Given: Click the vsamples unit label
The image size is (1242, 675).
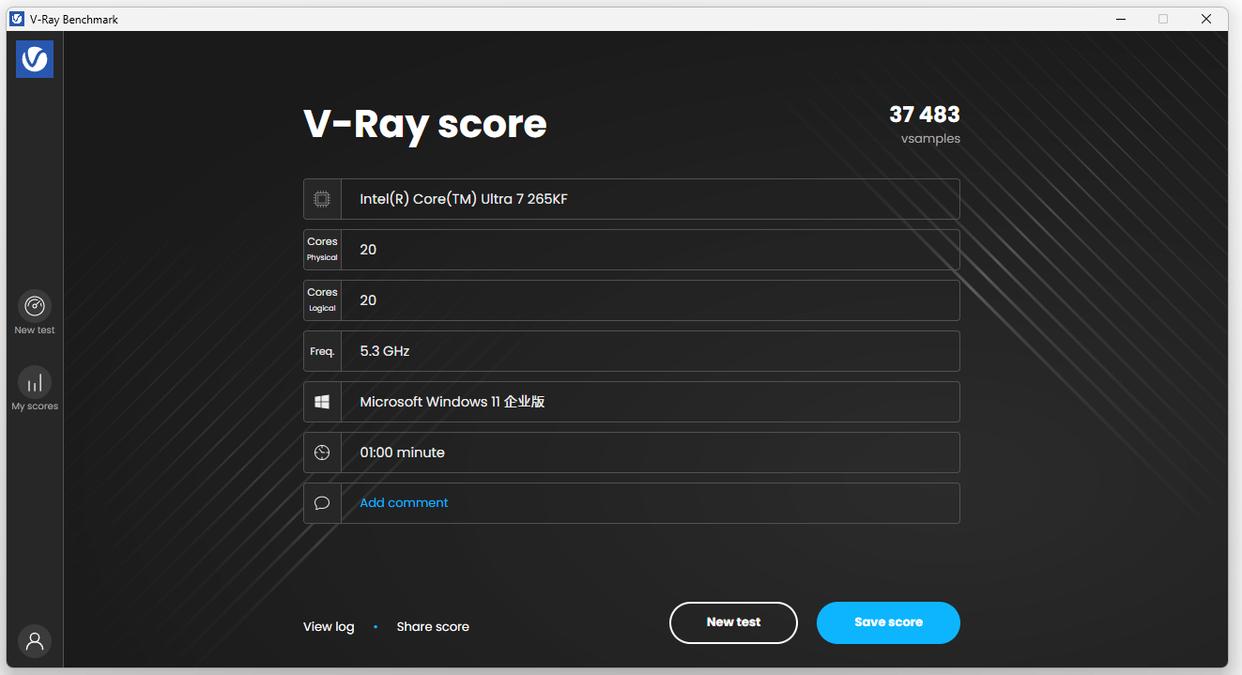Looking at the screenshot, I should (930, 139).
